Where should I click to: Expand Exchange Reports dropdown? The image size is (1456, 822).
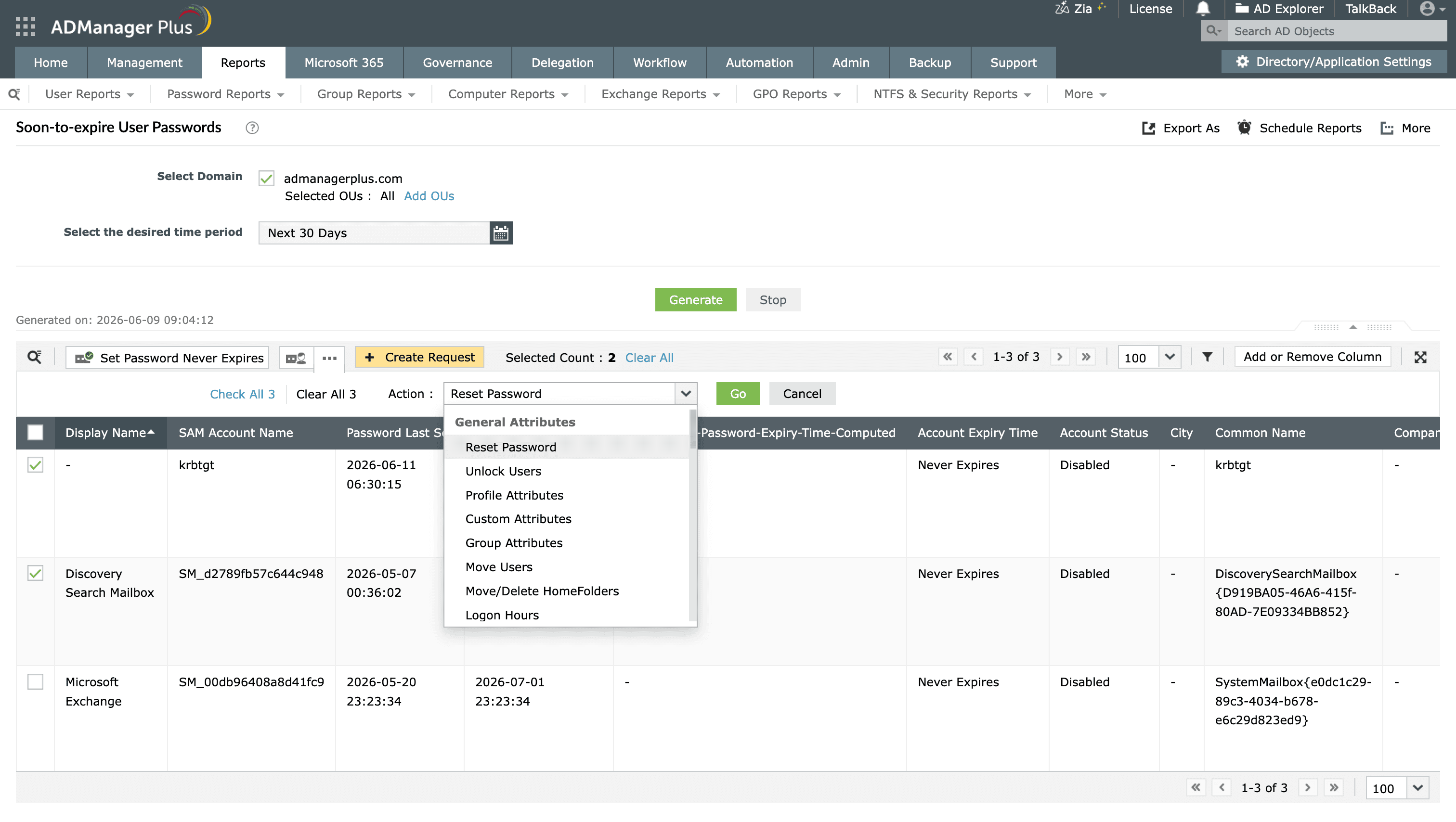660,94
